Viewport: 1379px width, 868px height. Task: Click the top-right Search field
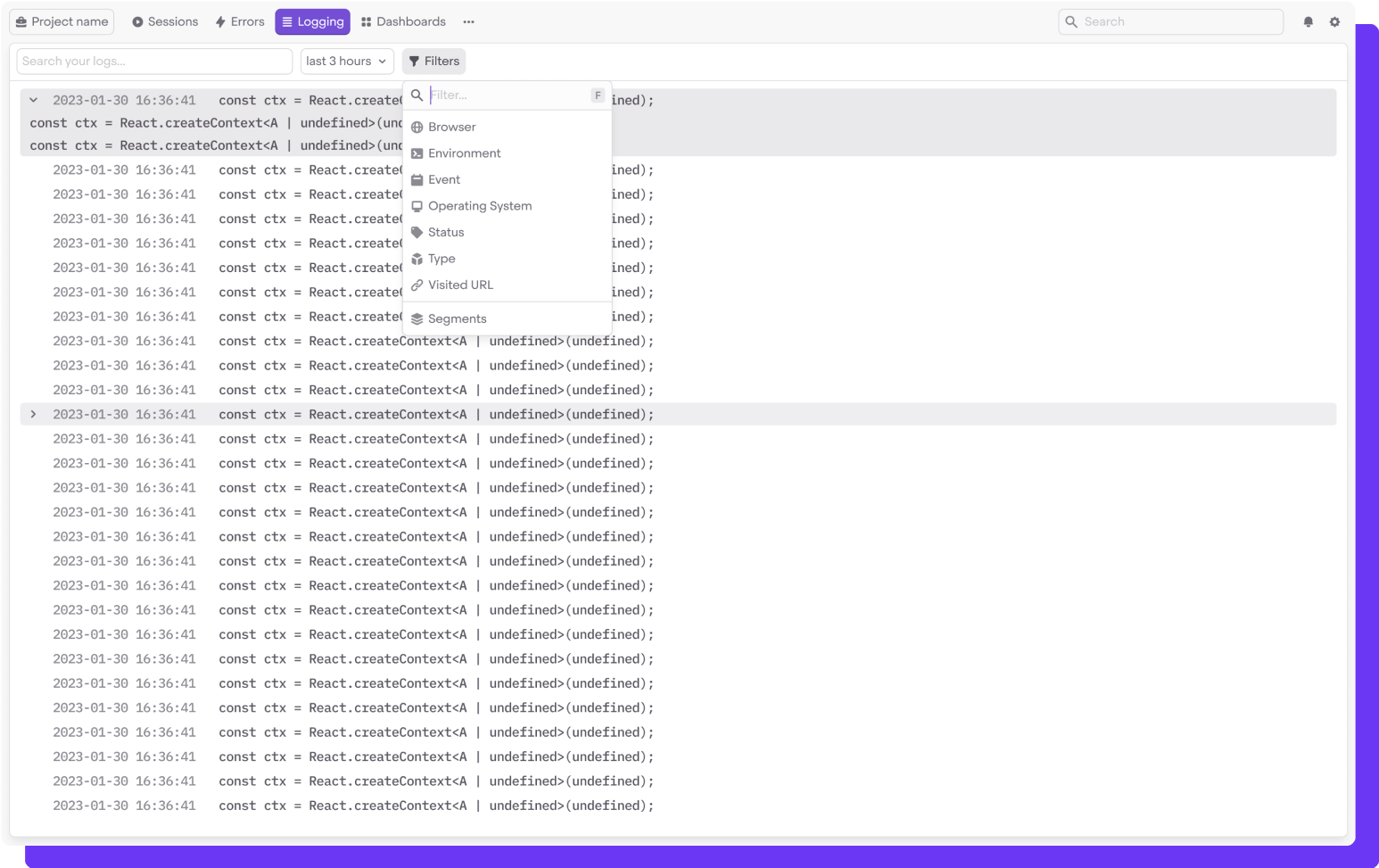(x=1170, y=21)
